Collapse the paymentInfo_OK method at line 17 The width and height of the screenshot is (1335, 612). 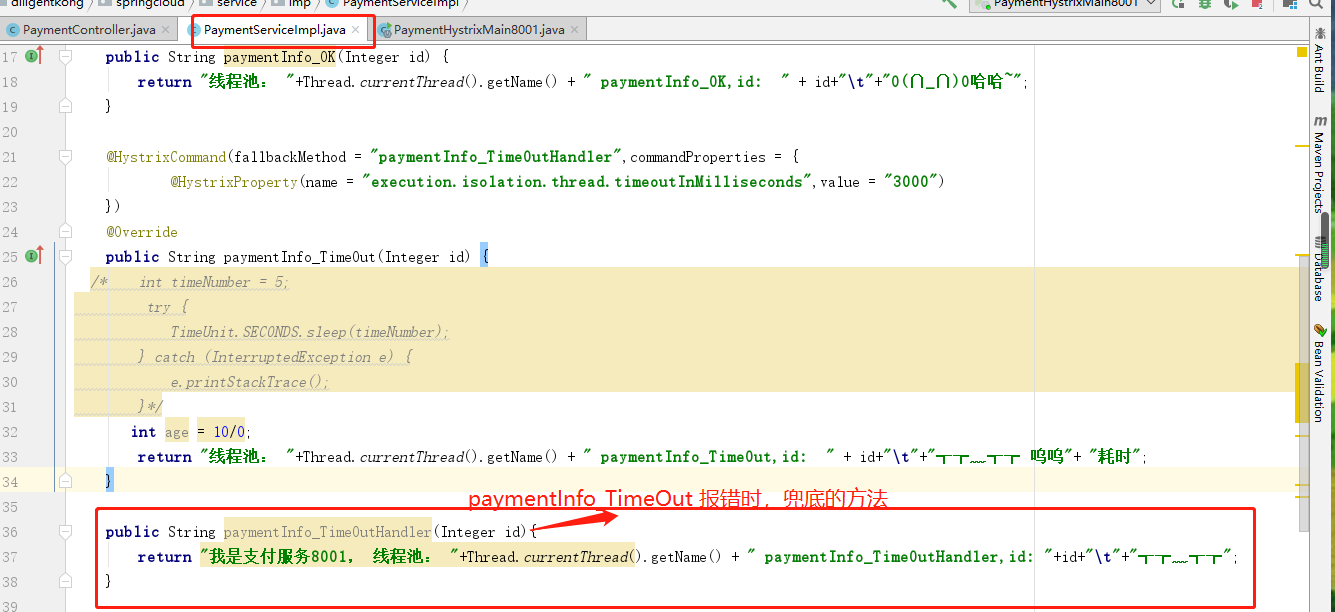[x=65, y=57]
